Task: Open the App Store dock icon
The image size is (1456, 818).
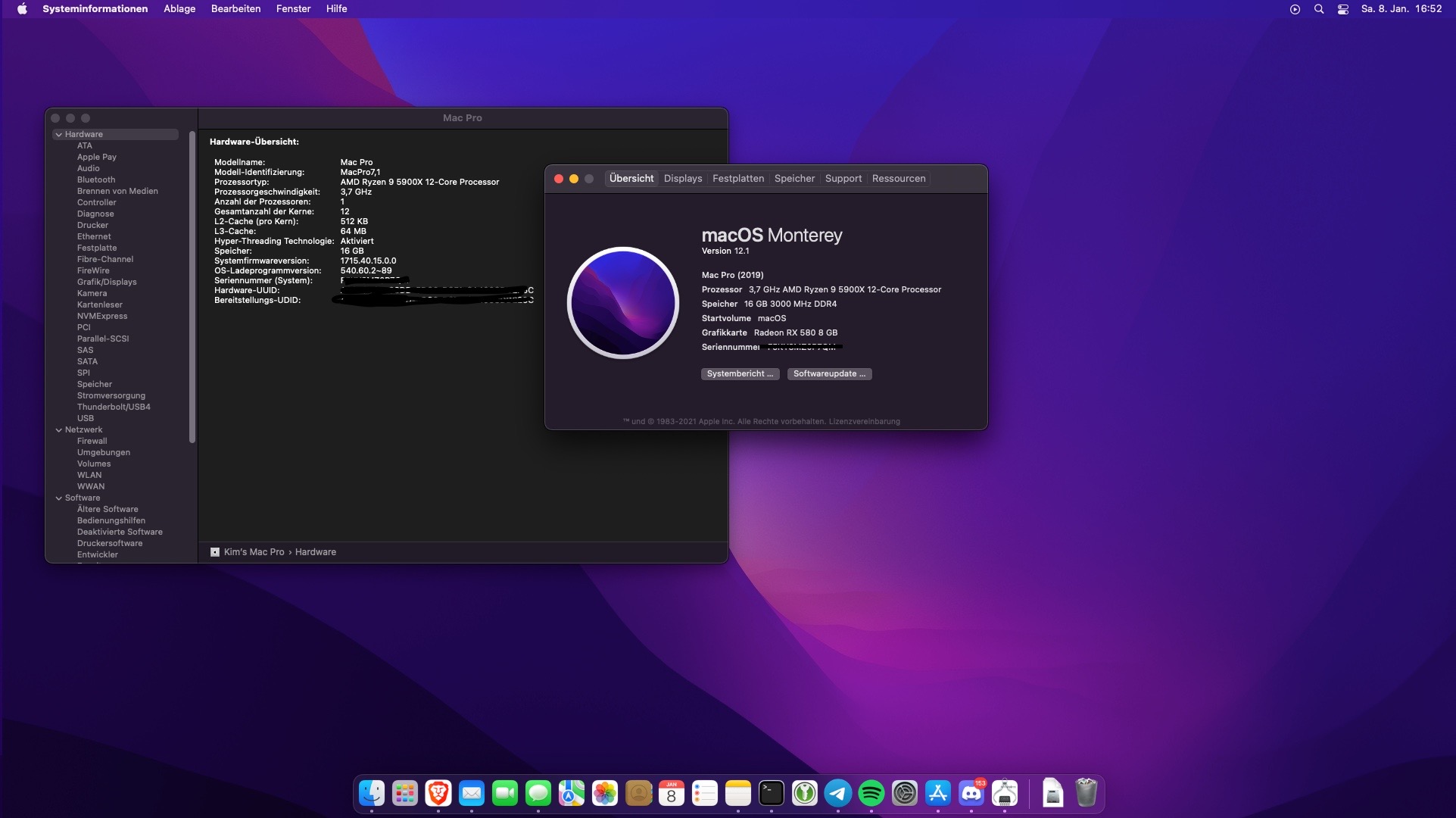Action: (x=938, y=793)
